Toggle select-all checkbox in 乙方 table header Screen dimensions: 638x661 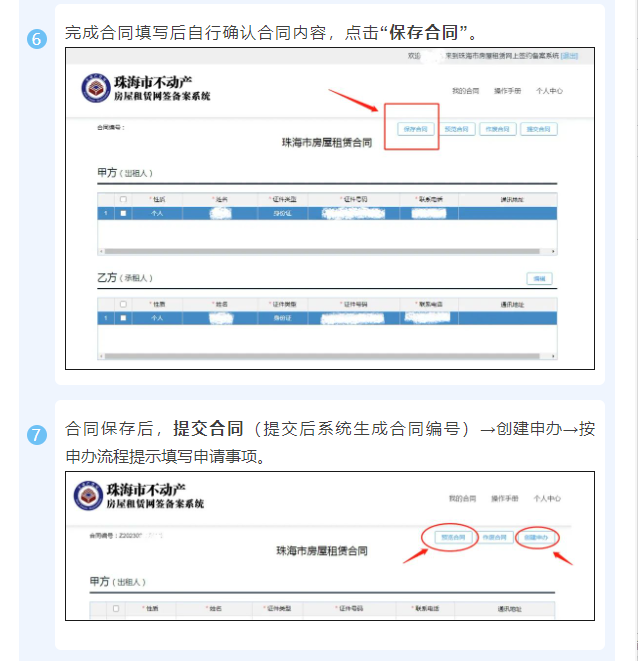tap(123, 304)
